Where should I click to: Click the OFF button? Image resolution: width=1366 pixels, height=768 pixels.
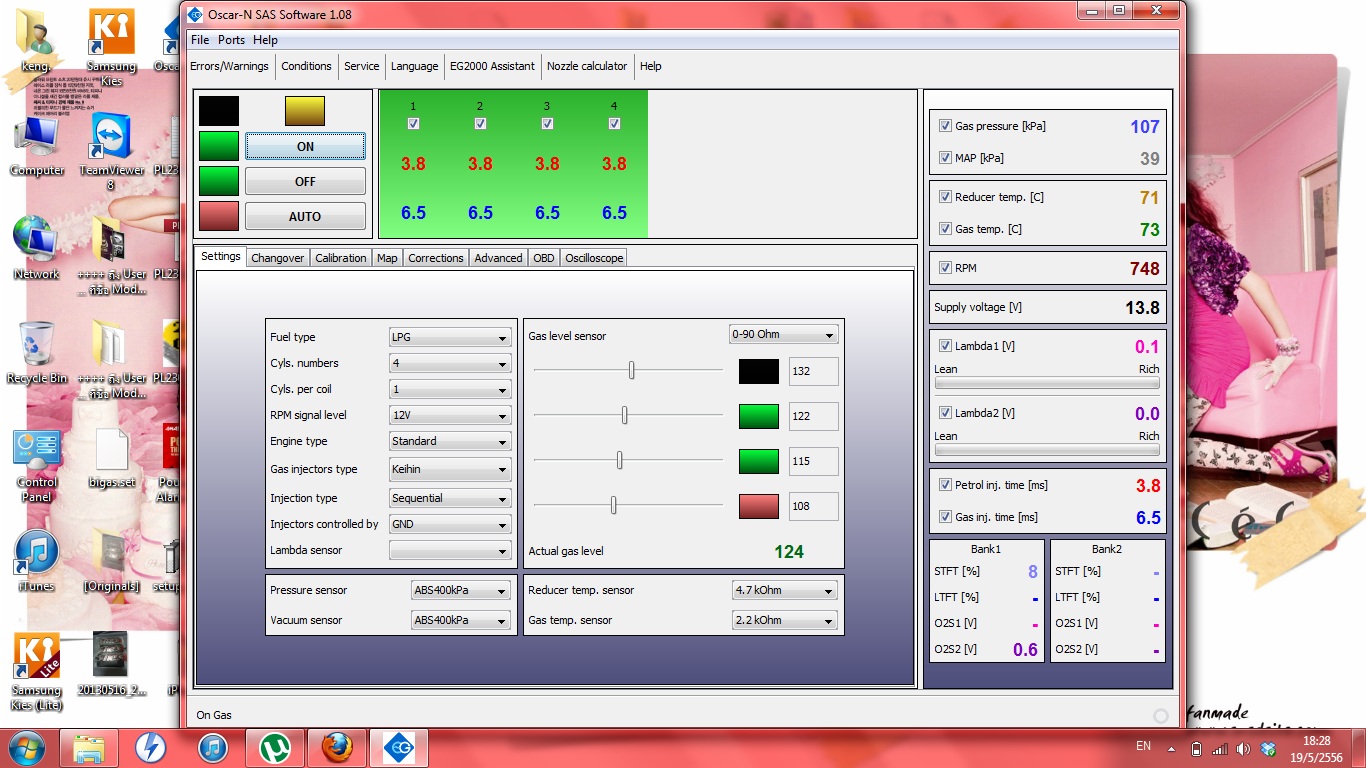tap(305, 181)
